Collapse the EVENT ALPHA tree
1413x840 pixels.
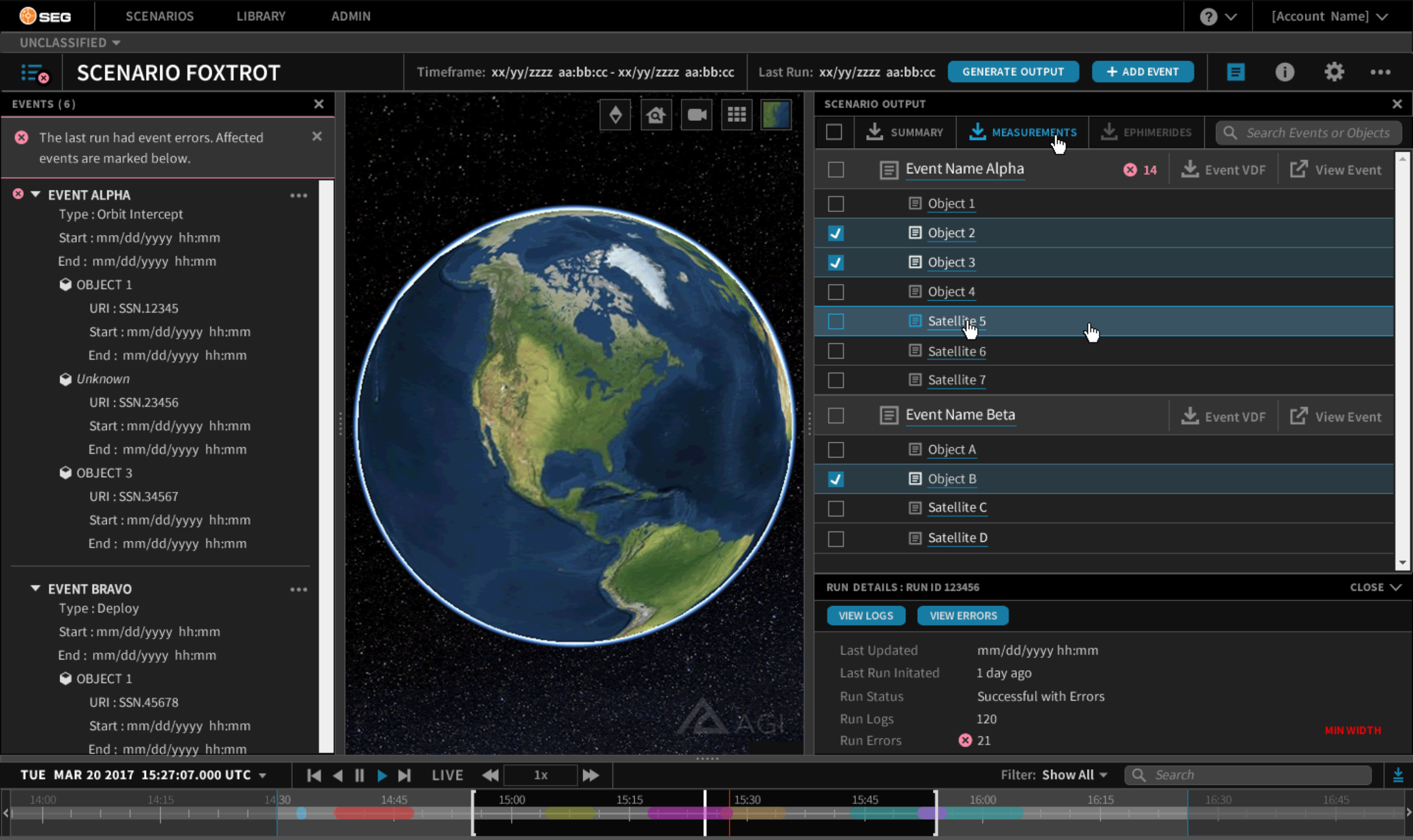tap(36, 194)
